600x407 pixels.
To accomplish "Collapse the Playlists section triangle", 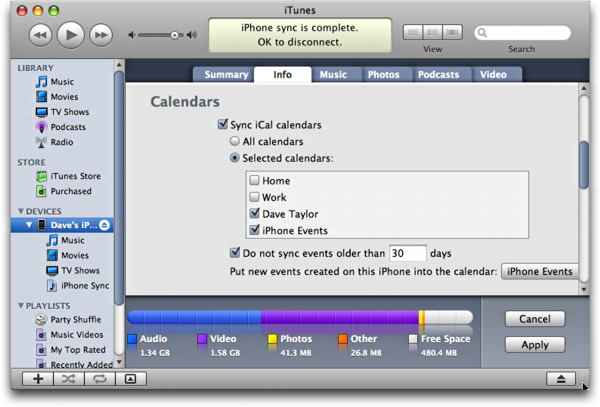I will [x=21, y=306].
